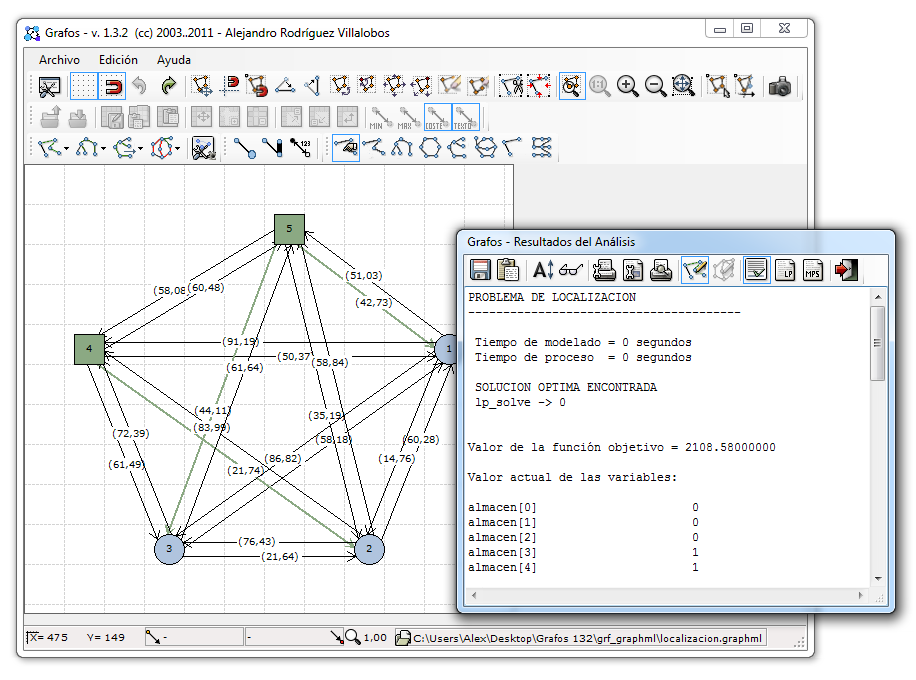Open the LP model file view
916x680 pixels.
(785, 269)
